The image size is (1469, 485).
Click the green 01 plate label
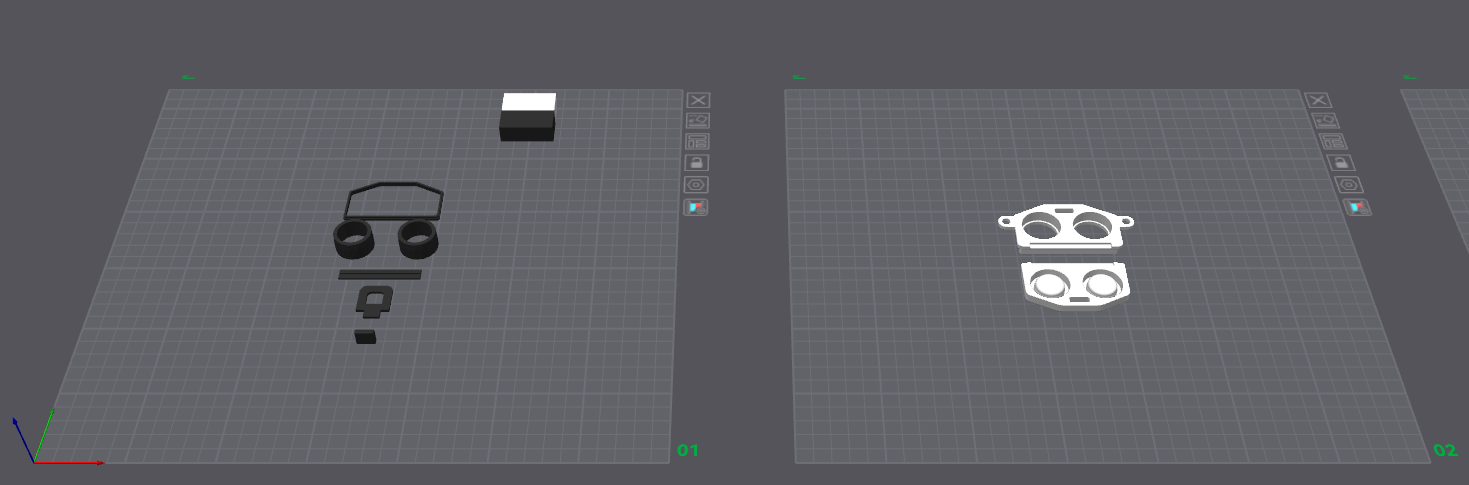688,451
